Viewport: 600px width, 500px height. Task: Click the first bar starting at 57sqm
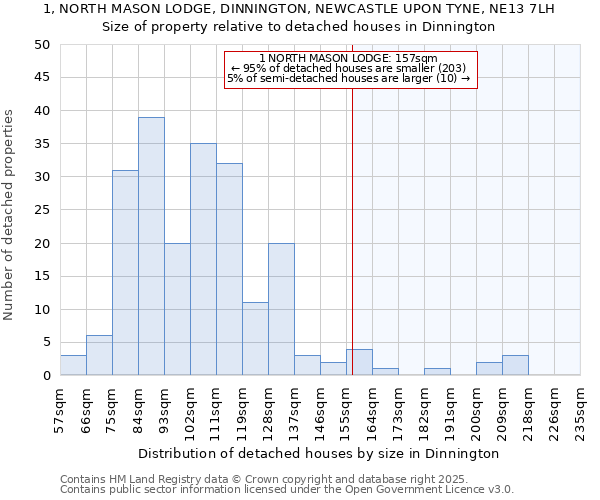point(73,365)
